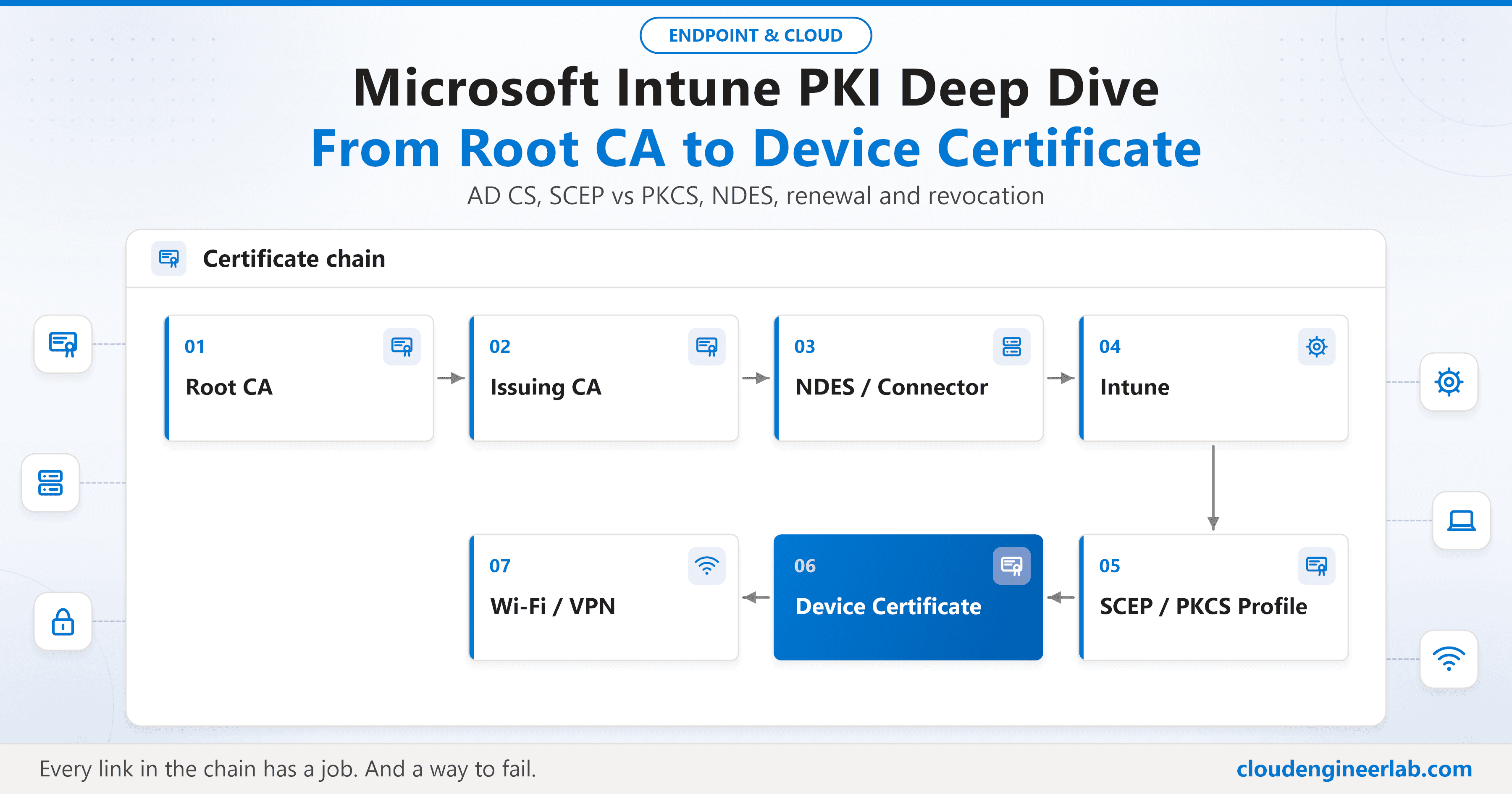Select the highlighted 06 Device Certificate card
Viewport: 1512px width, 794px height.
[908, 597]
